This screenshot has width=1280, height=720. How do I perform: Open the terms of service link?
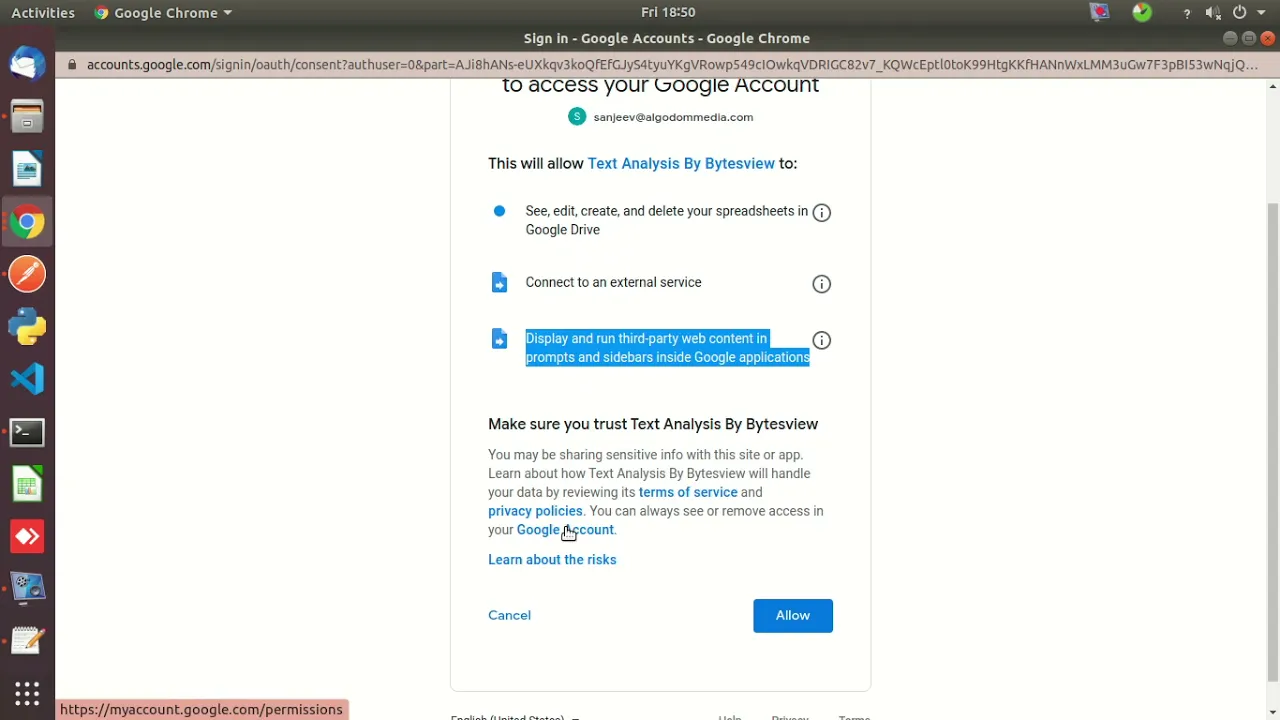688,492
